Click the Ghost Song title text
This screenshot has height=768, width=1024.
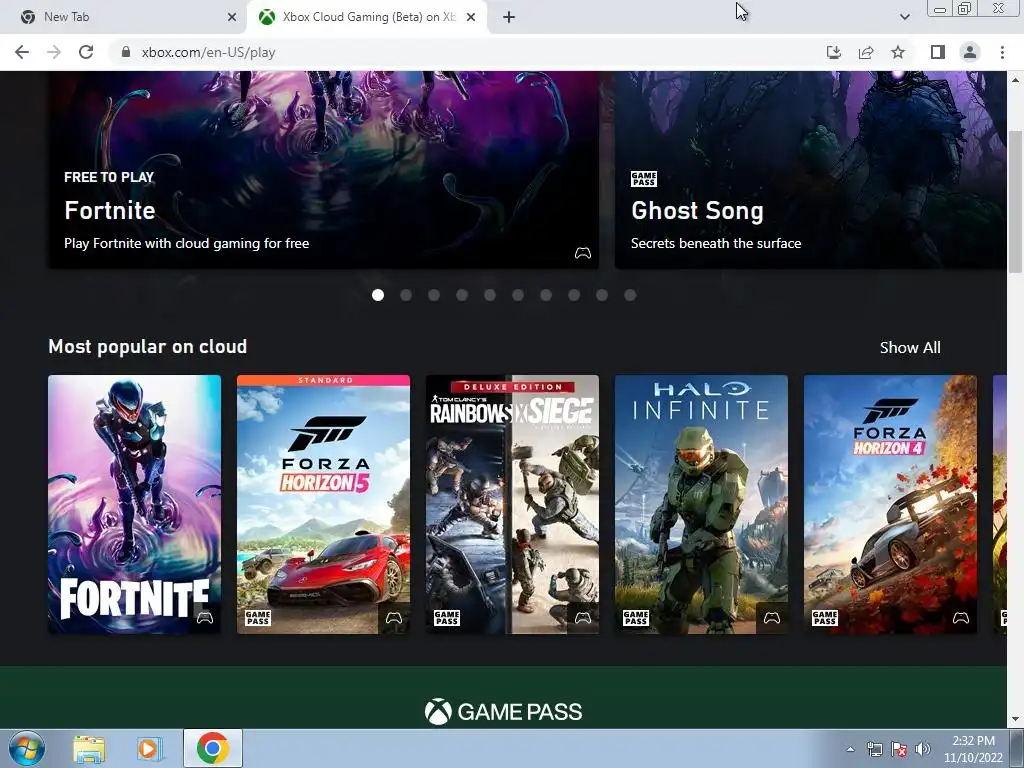[697, 210]
